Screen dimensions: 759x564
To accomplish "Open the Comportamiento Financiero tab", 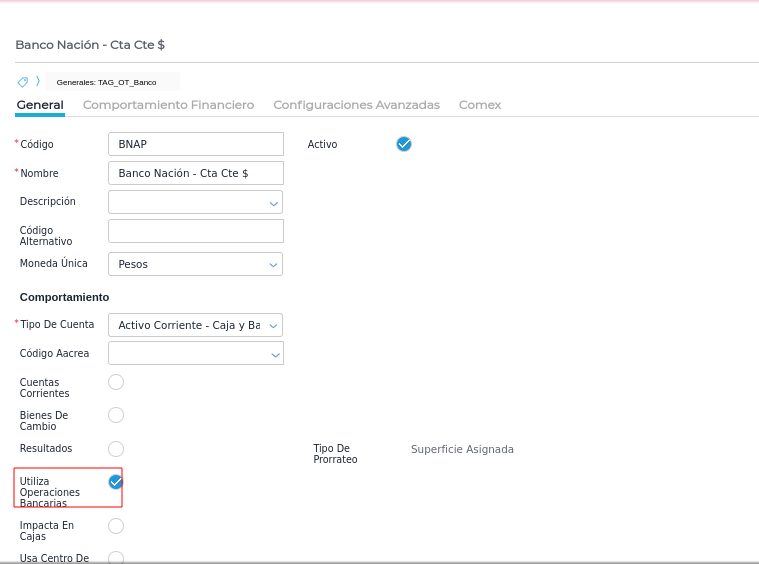I will coord(168,105).
